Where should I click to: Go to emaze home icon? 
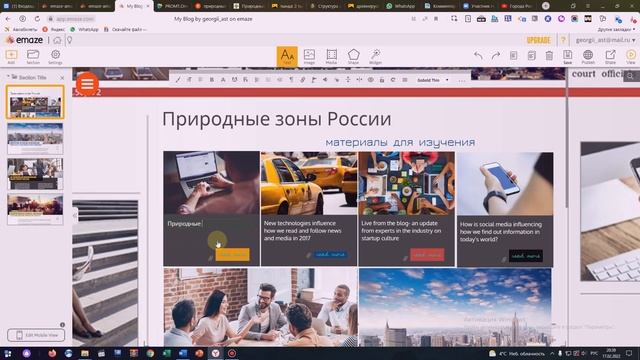(x=57, y=40)
